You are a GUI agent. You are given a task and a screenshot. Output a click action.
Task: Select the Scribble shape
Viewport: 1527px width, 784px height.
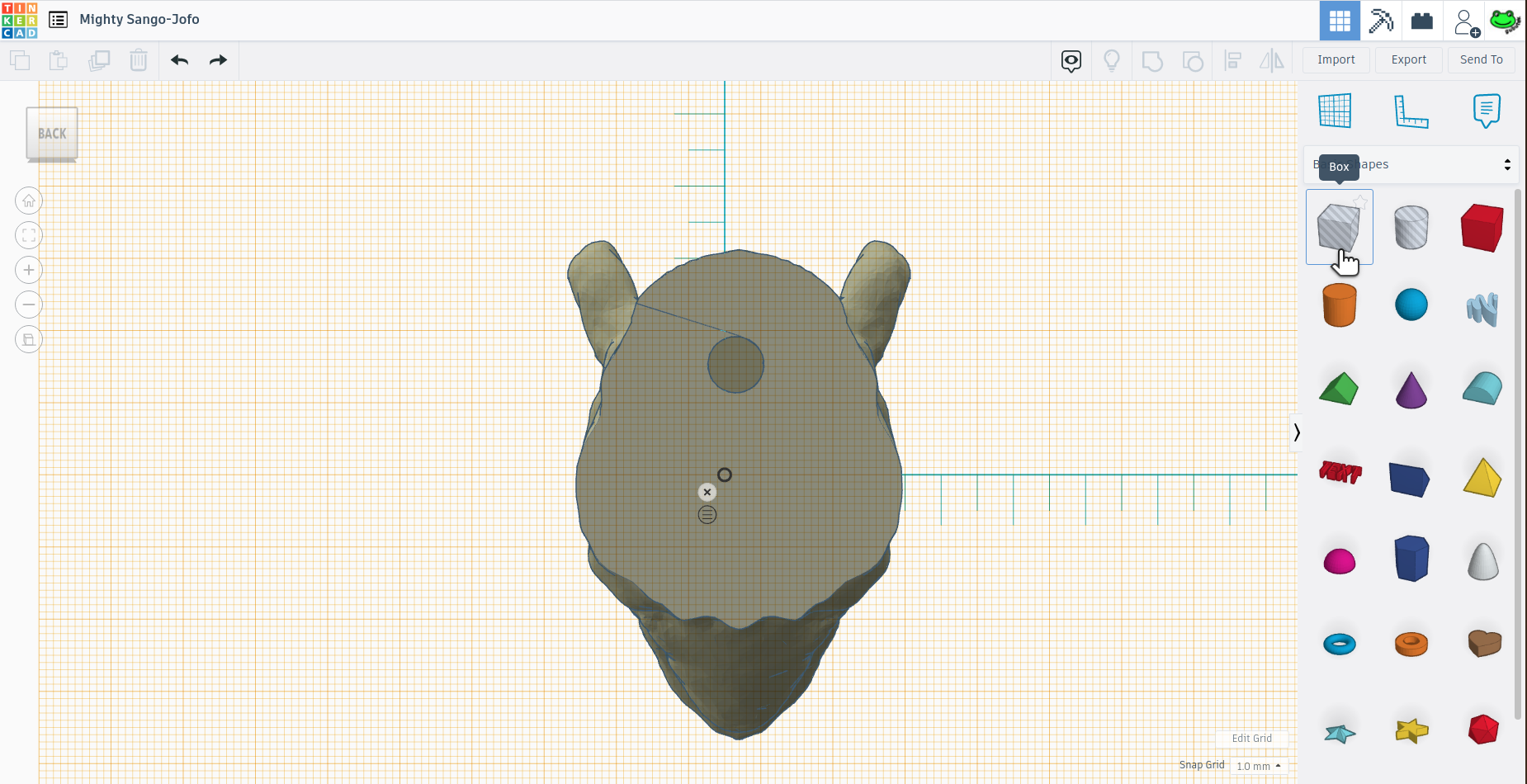[x=1482, y=309]
